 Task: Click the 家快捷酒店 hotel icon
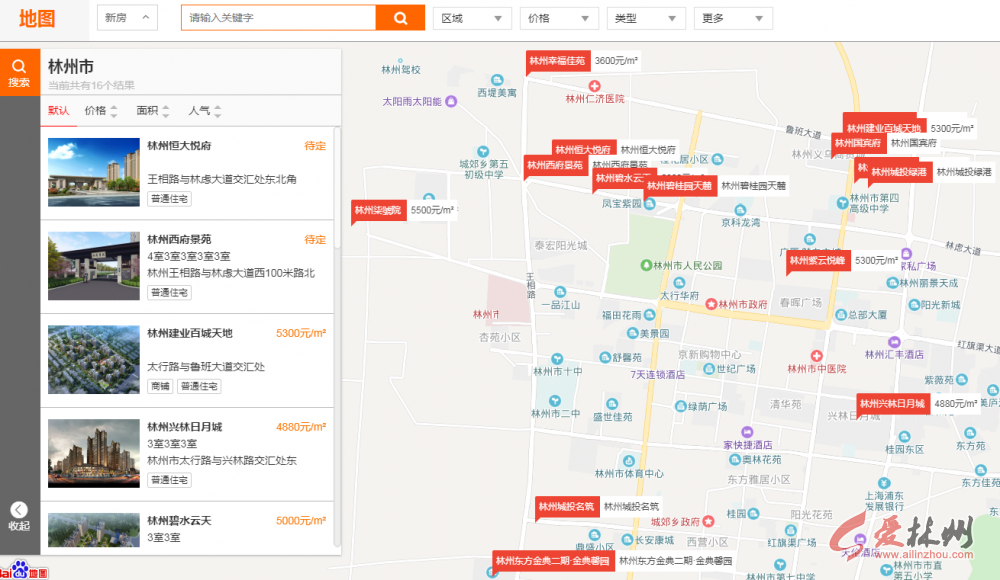[x=747, y=432]
